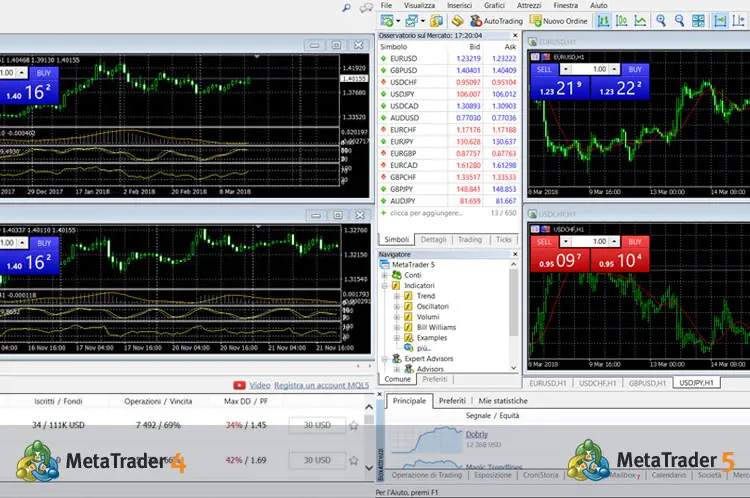This screenshot has width=750, height=498.
Task: Click the magnifier search icon at top
Action: point(346,8)
